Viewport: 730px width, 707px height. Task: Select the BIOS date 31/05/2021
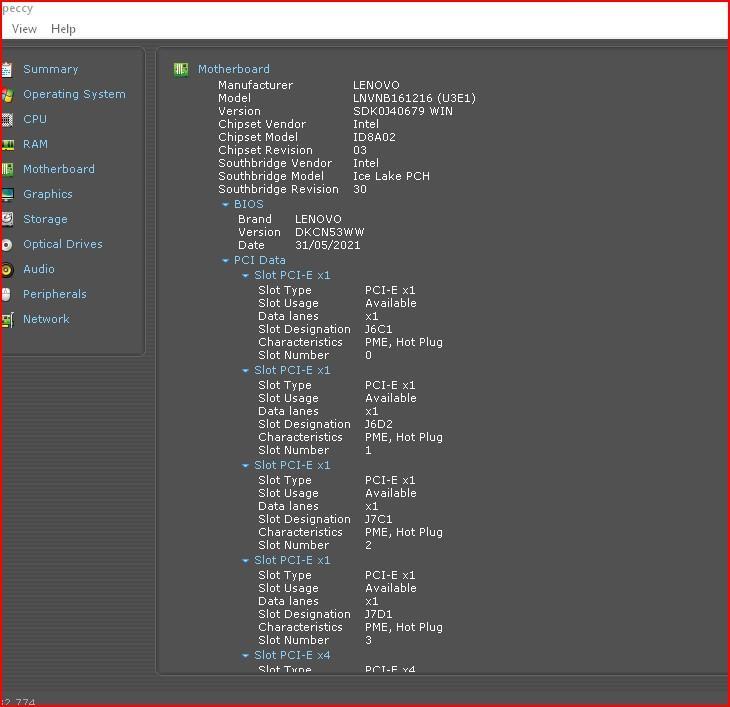click(x=328, y=245)
